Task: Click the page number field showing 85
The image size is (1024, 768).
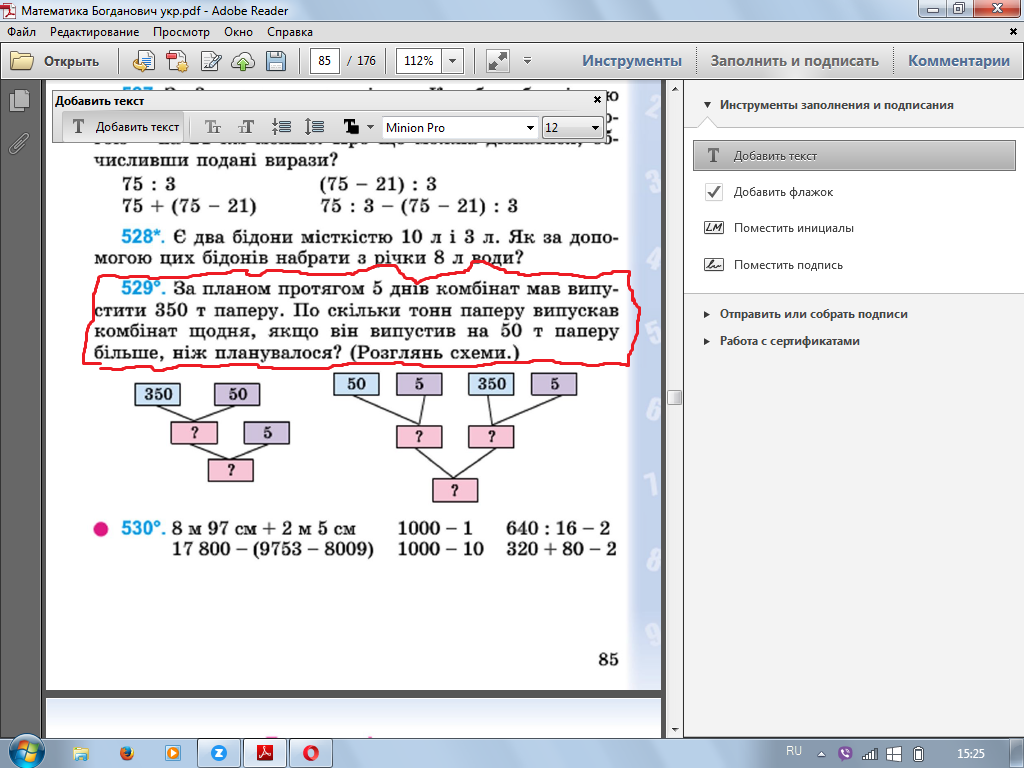Action: point(325,61)
